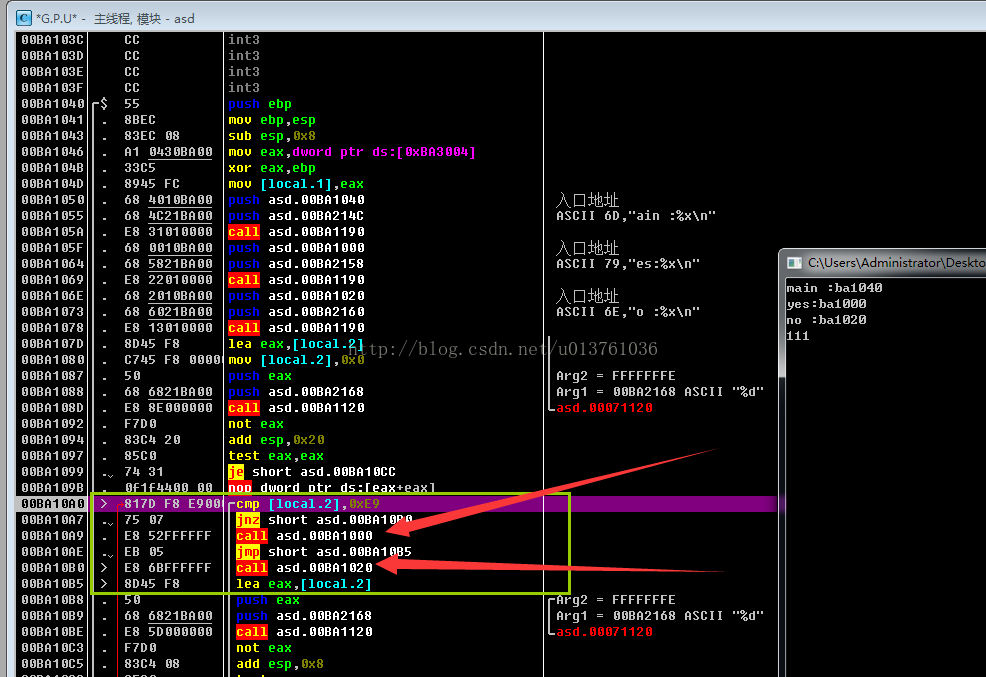The image size is (986, 677).
Task: Select 'not eax' at address 00BA1092
Action: pyautogui.click(x=255, y=424)
